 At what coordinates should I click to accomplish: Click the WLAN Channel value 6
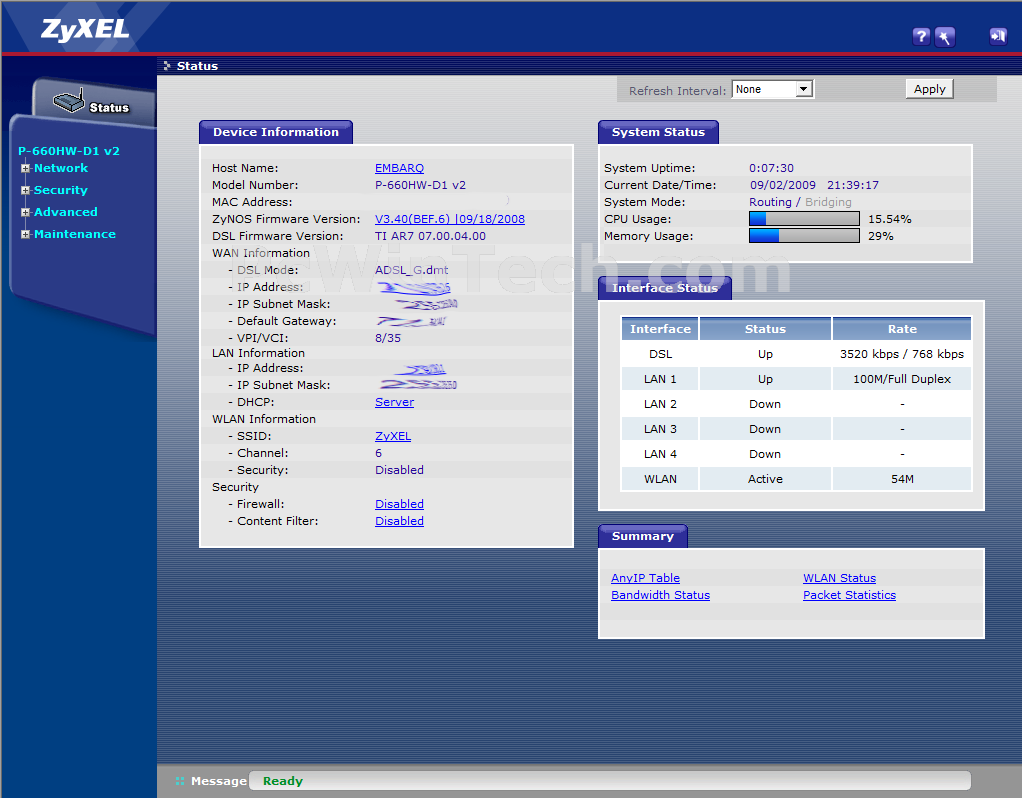click(379, 453)
